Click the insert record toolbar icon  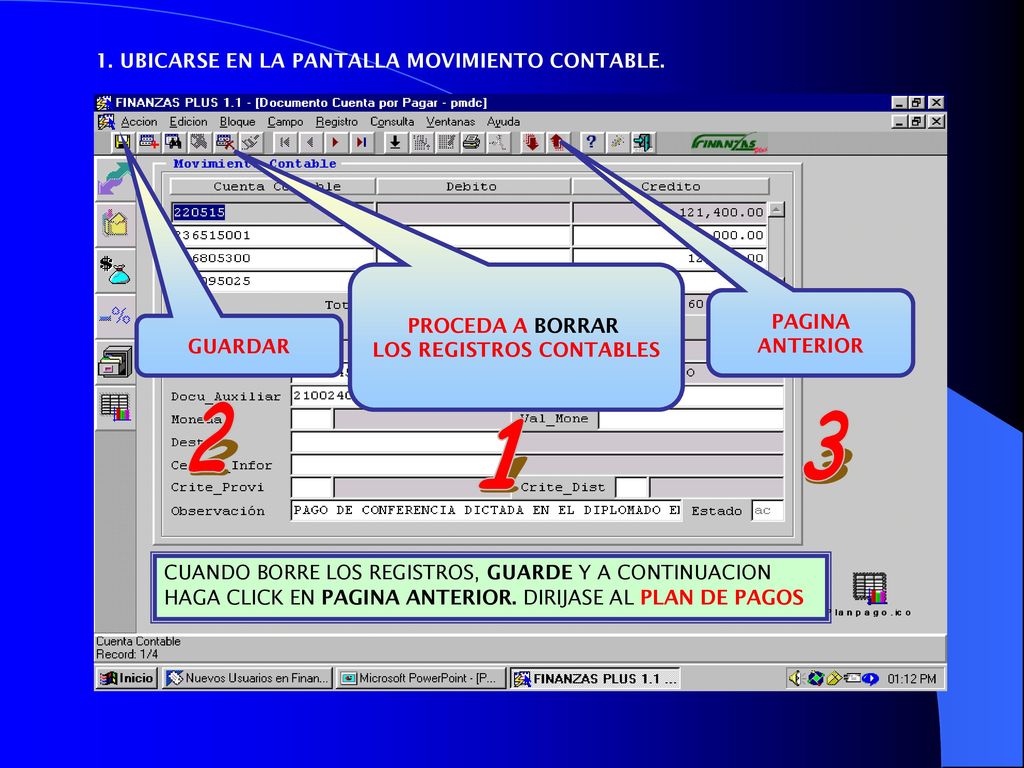149,142
